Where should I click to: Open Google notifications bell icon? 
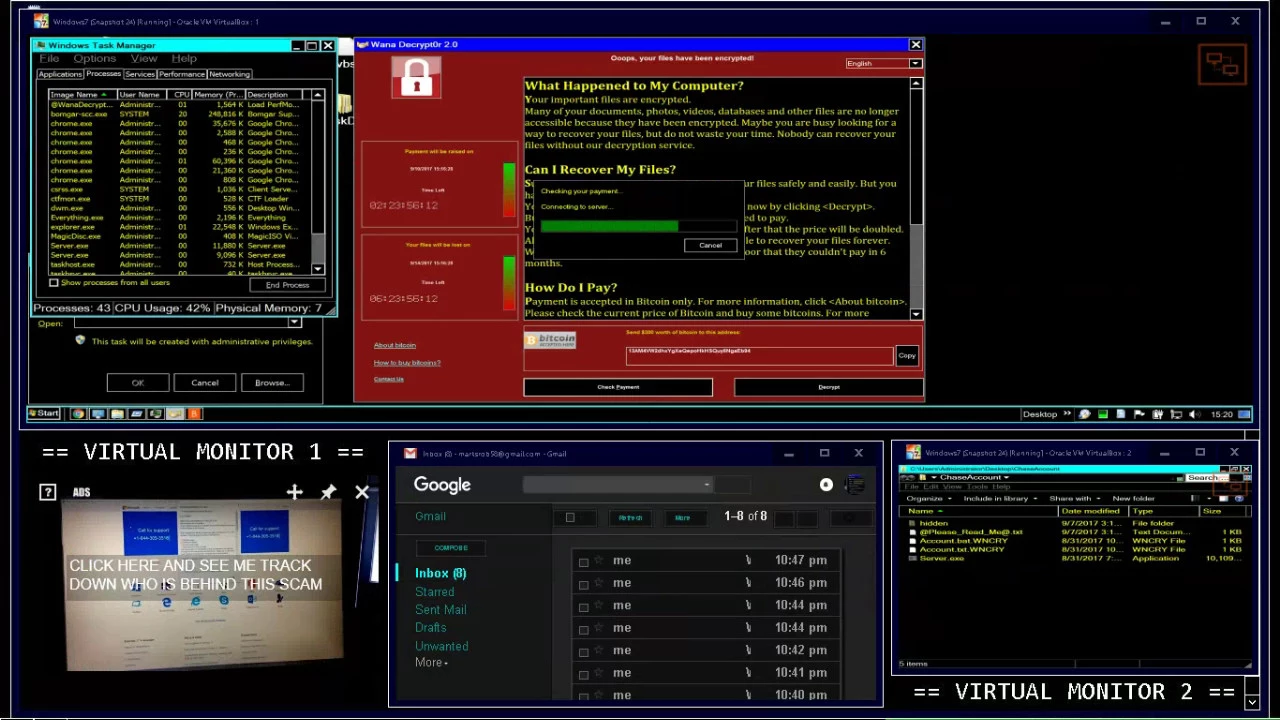826,485
